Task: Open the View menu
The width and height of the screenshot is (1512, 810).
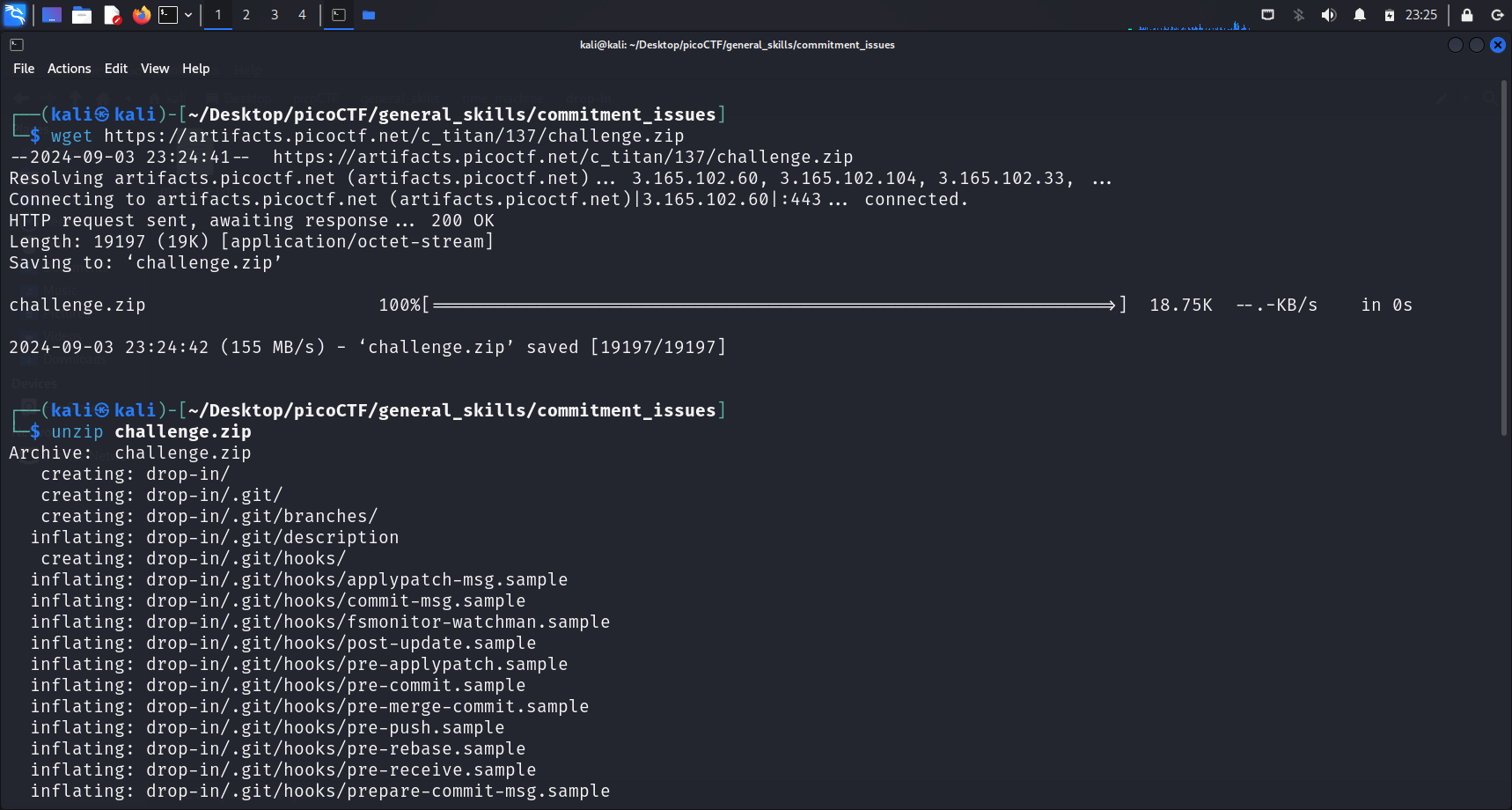Action: tap(155, 69)
